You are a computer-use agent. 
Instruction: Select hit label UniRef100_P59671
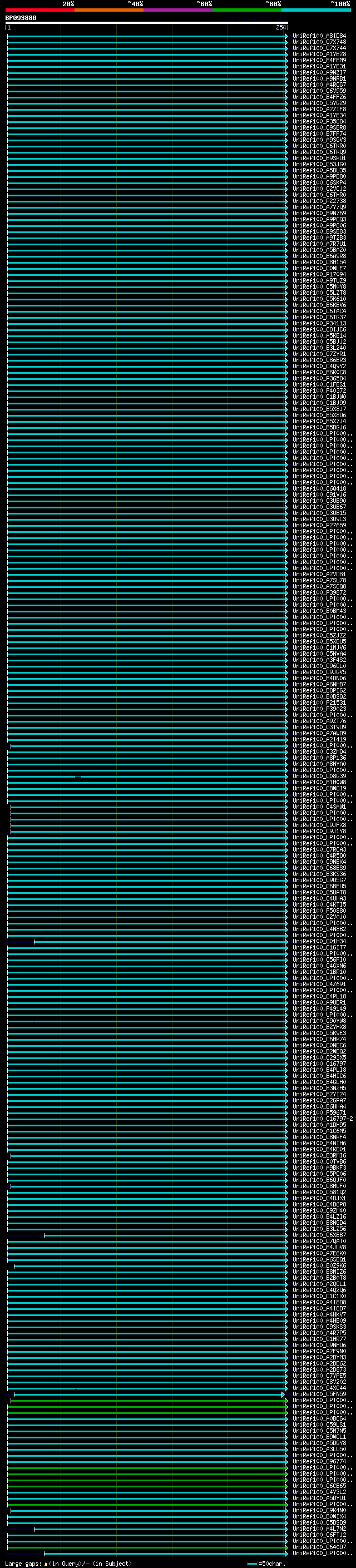point(319,1112)
